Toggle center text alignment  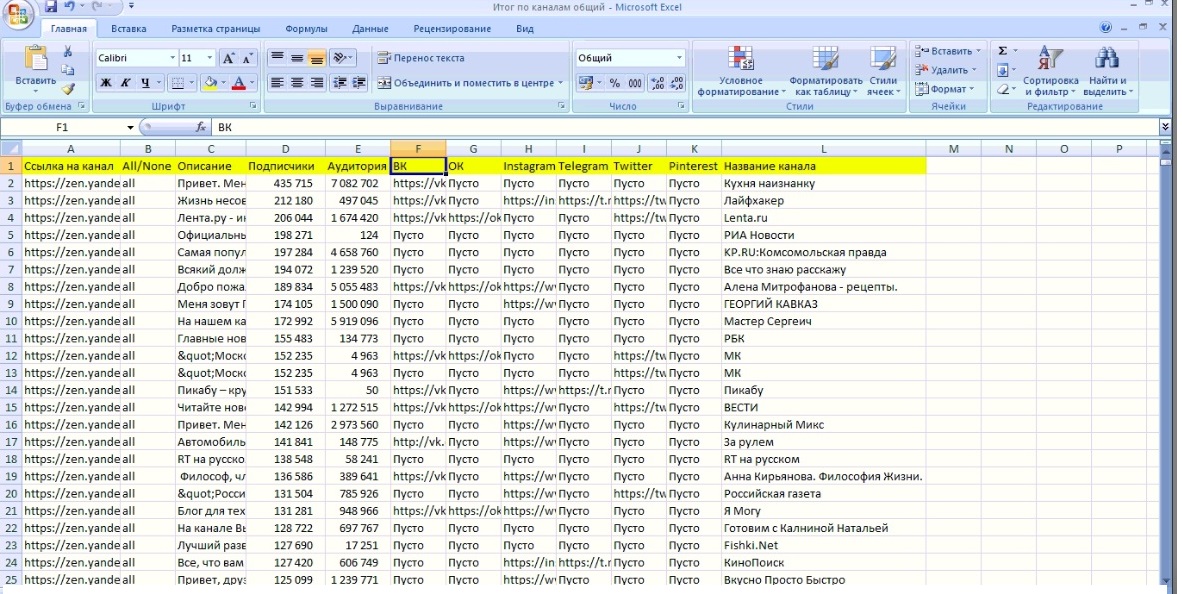point(297,83)
